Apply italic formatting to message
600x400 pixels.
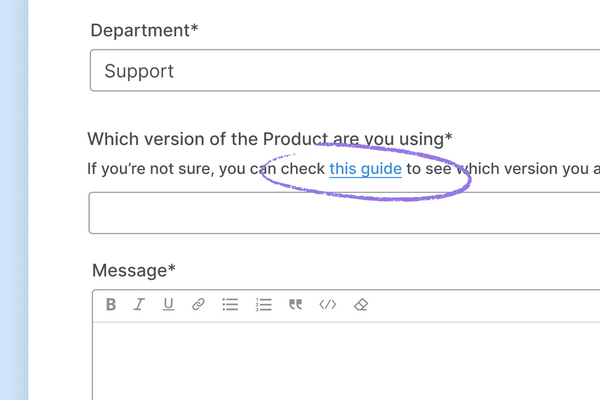point(139,305)
